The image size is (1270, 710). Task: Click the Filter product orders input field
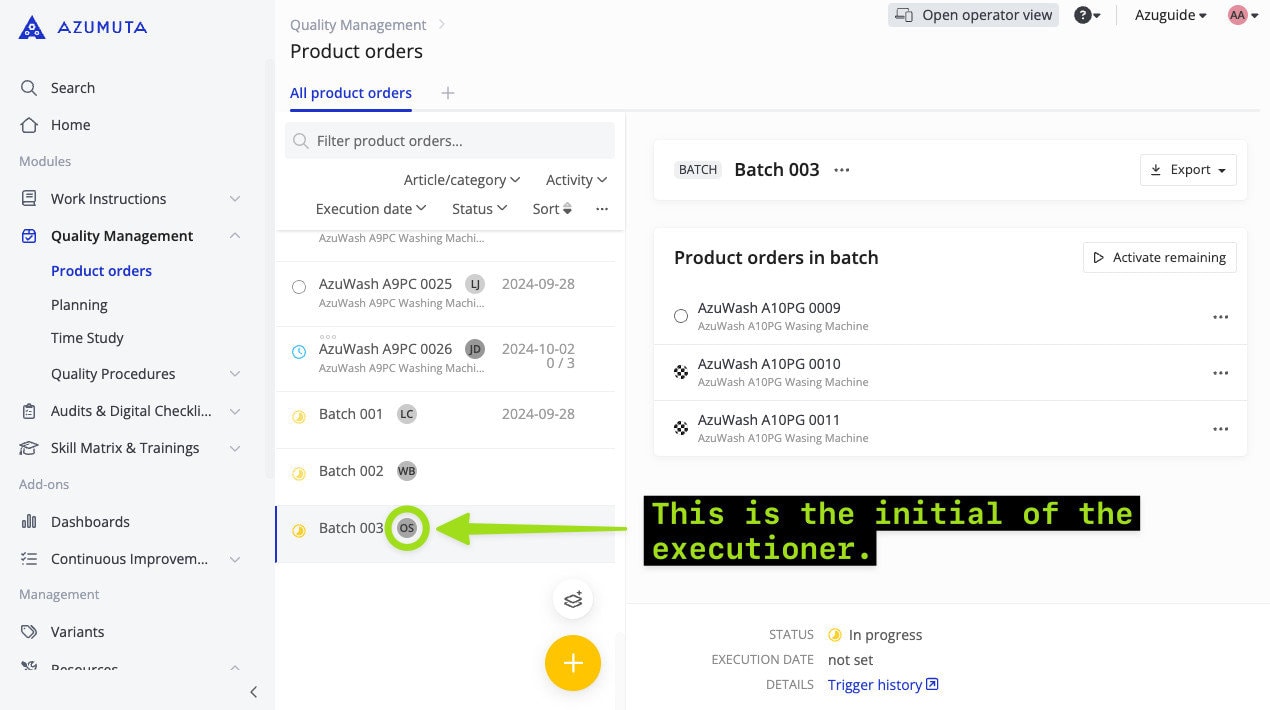[449, 140]
